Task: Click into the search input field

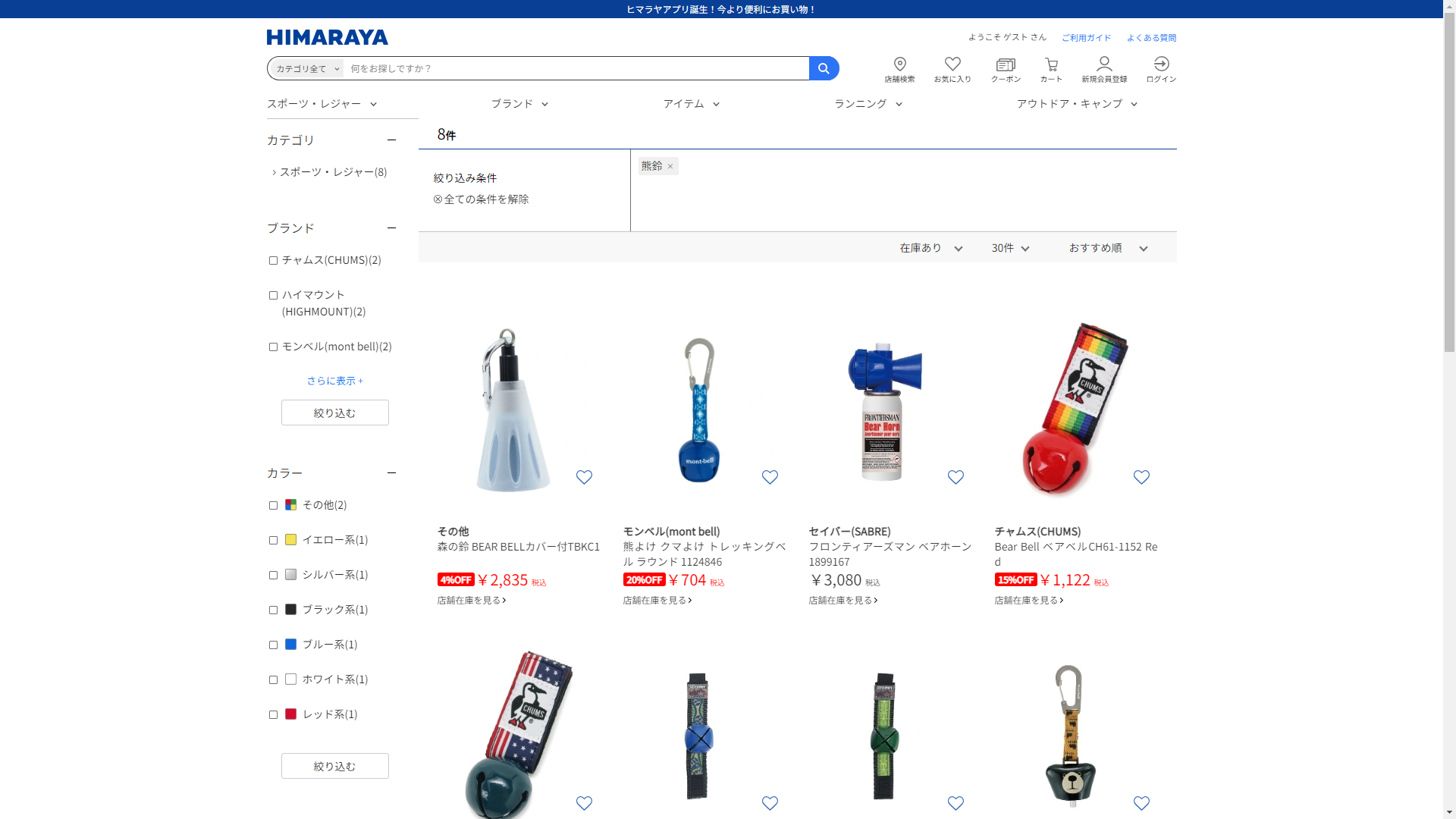Action: [x=576, y=68]
